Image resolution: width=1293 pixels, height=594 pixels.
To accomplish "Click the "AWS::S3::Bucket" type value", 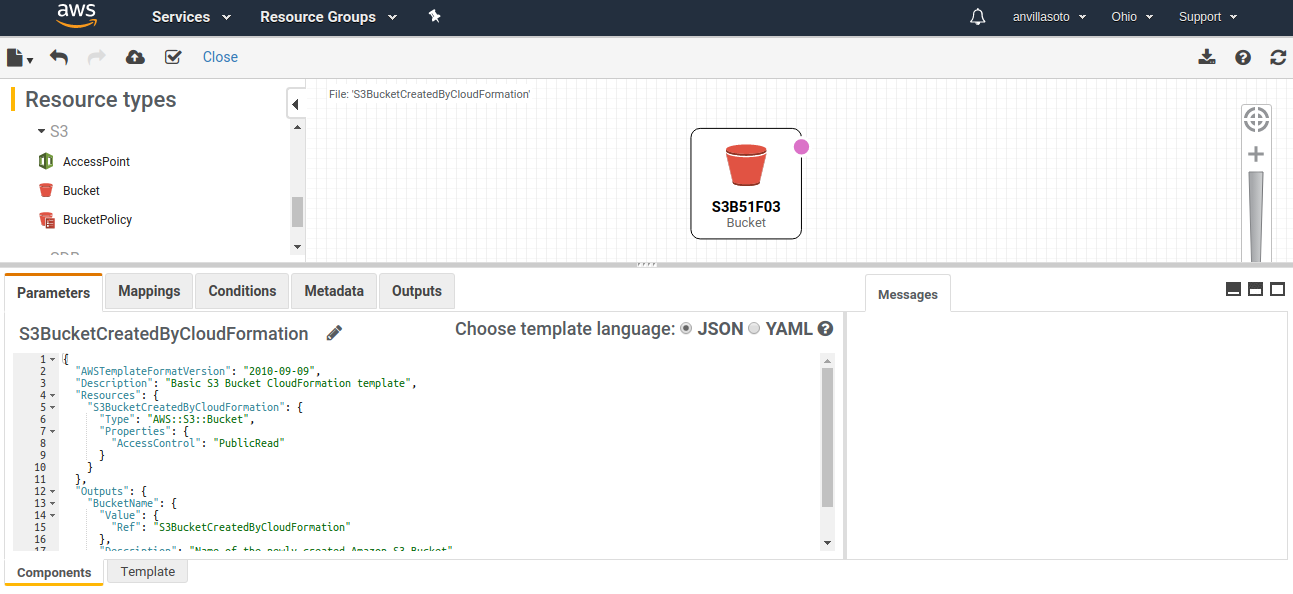I will (196, 419).
